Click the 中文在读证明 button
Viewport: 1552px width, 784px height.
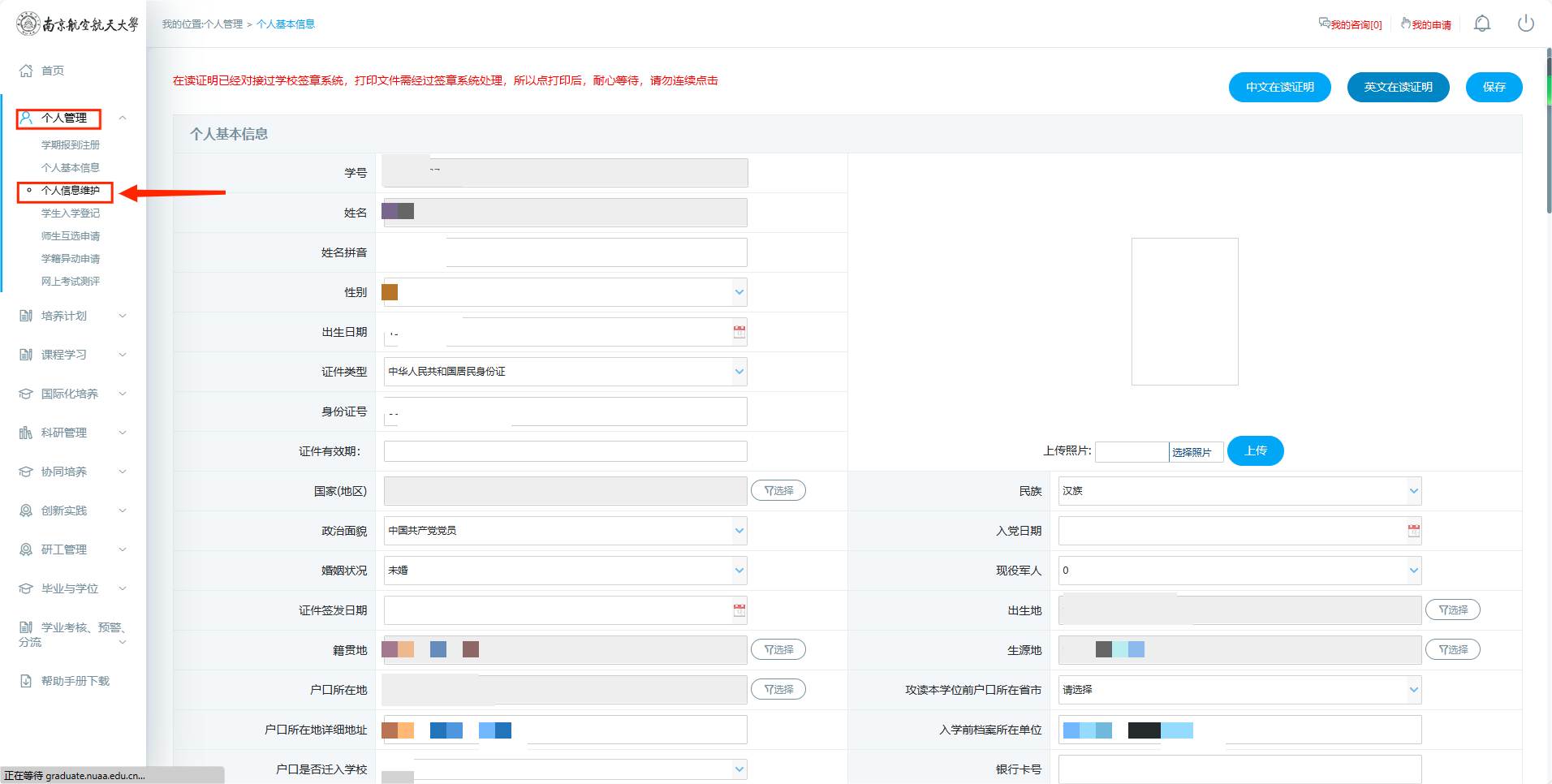[x=1279, y=87]
